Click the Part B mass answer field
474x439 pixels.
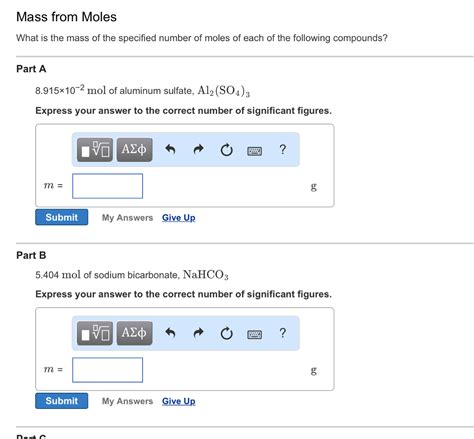click(x=108, y=370)
